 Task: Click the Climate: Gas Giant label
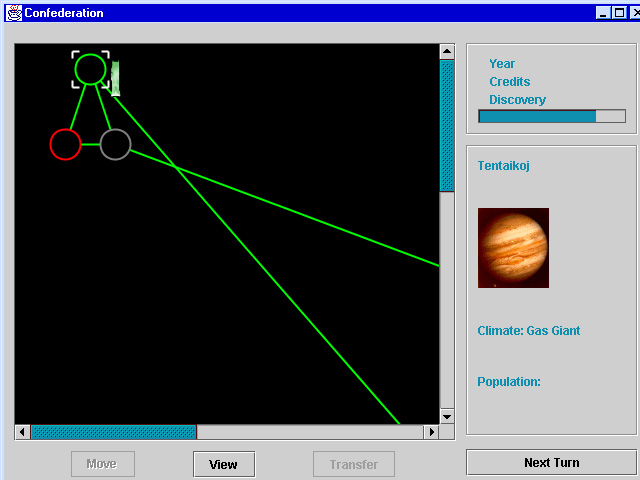pyautogui.click(x=529, y=331)
